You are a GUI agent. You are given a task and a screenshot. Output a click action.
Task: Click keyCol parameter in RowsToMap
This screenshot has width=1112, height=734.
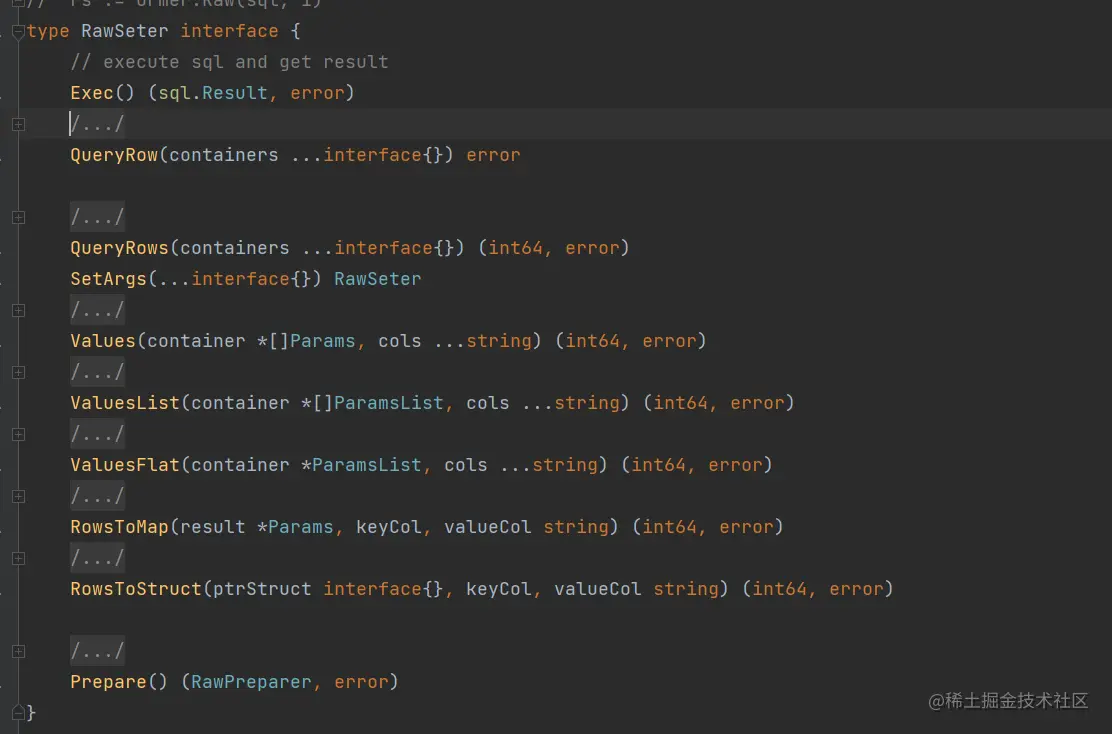[389, 528]
